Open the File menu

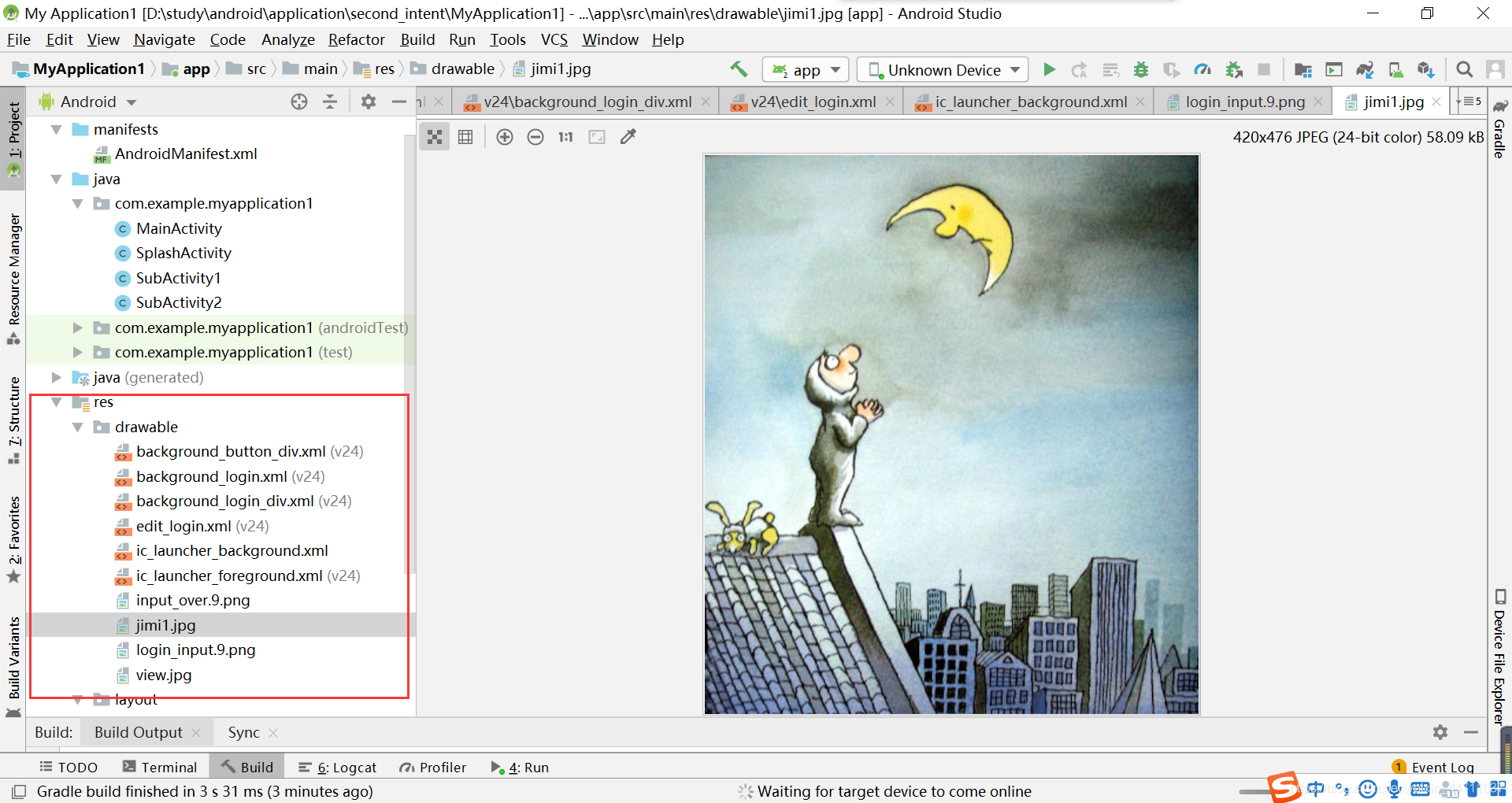coord(18,39)
